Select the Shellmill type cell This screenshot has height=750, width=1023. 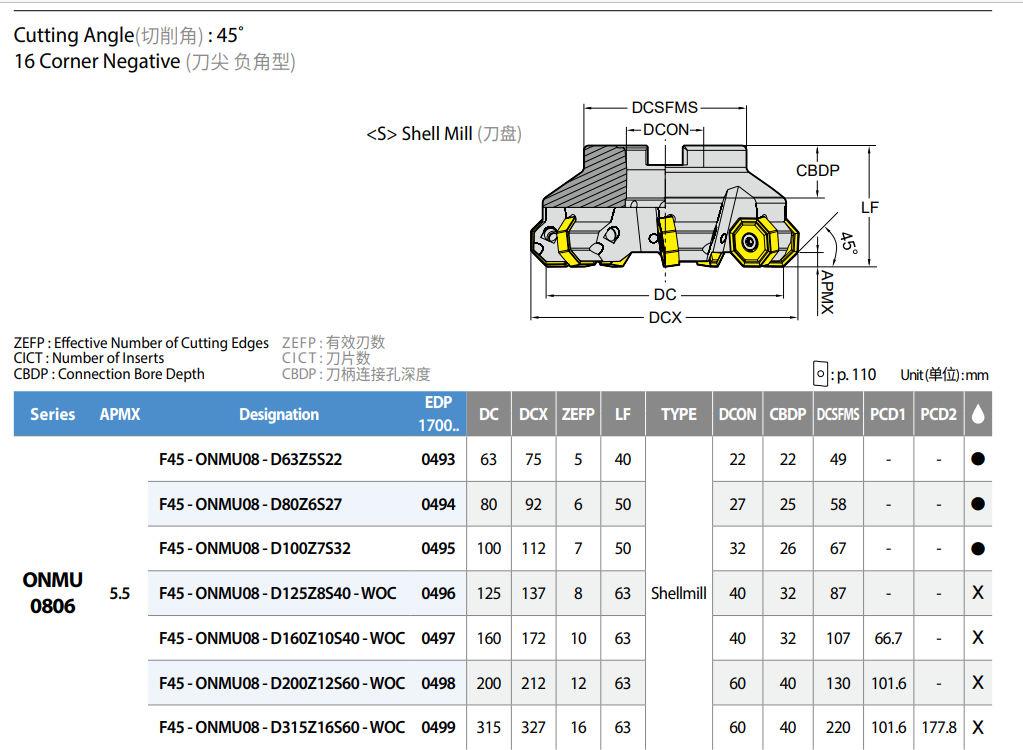(x=679, y=593)
